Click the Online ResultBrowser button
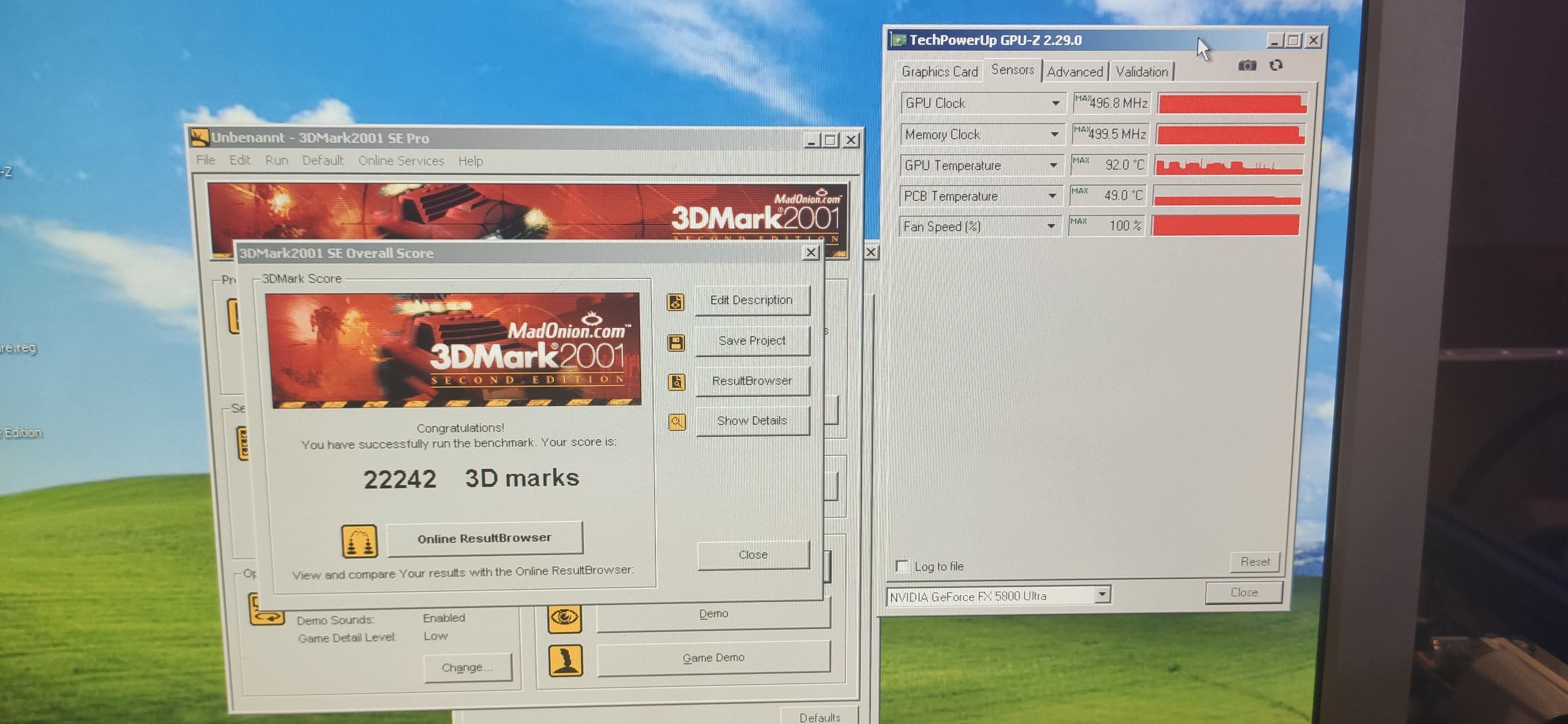Viewport: 1568px width, 724px height. coord(485,538)
